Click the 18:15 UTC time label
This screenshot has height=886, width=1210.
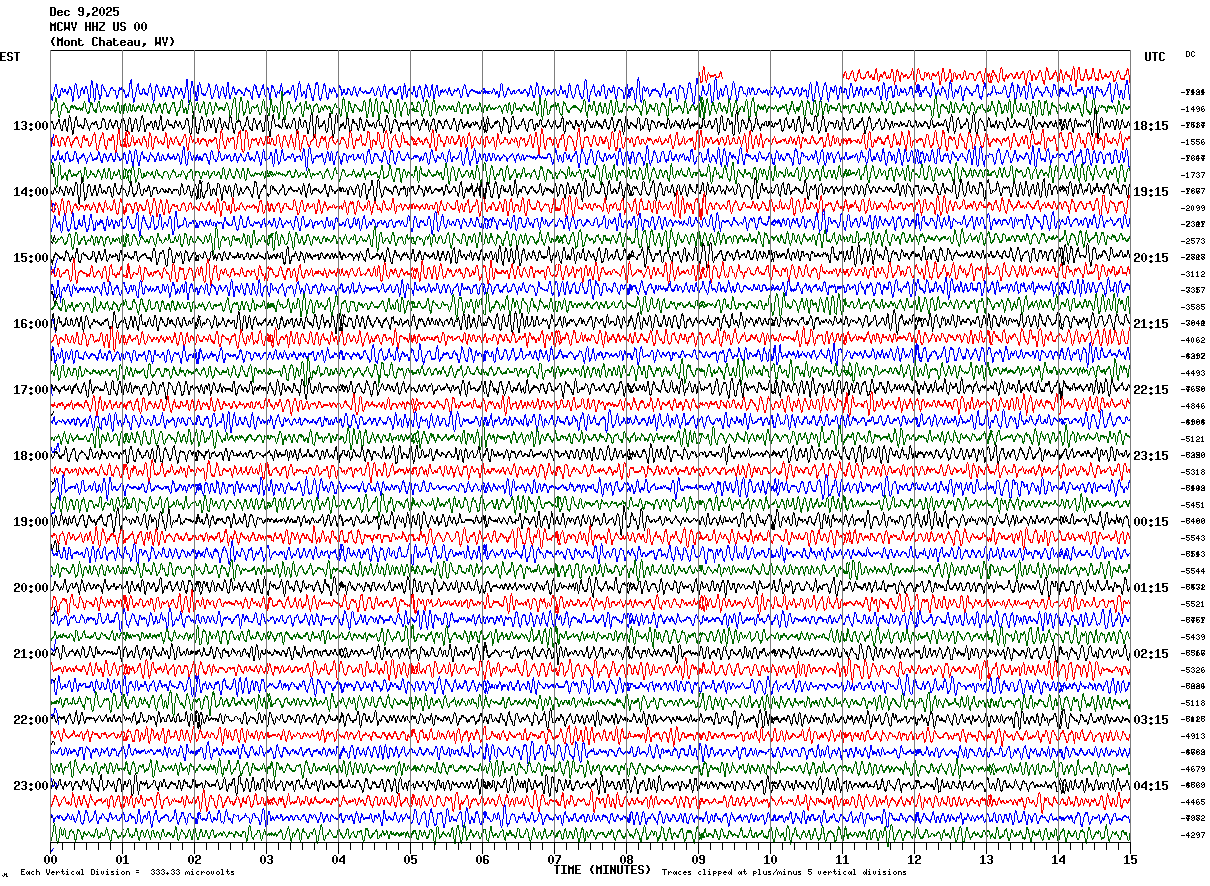click(x=1151, y=126)
